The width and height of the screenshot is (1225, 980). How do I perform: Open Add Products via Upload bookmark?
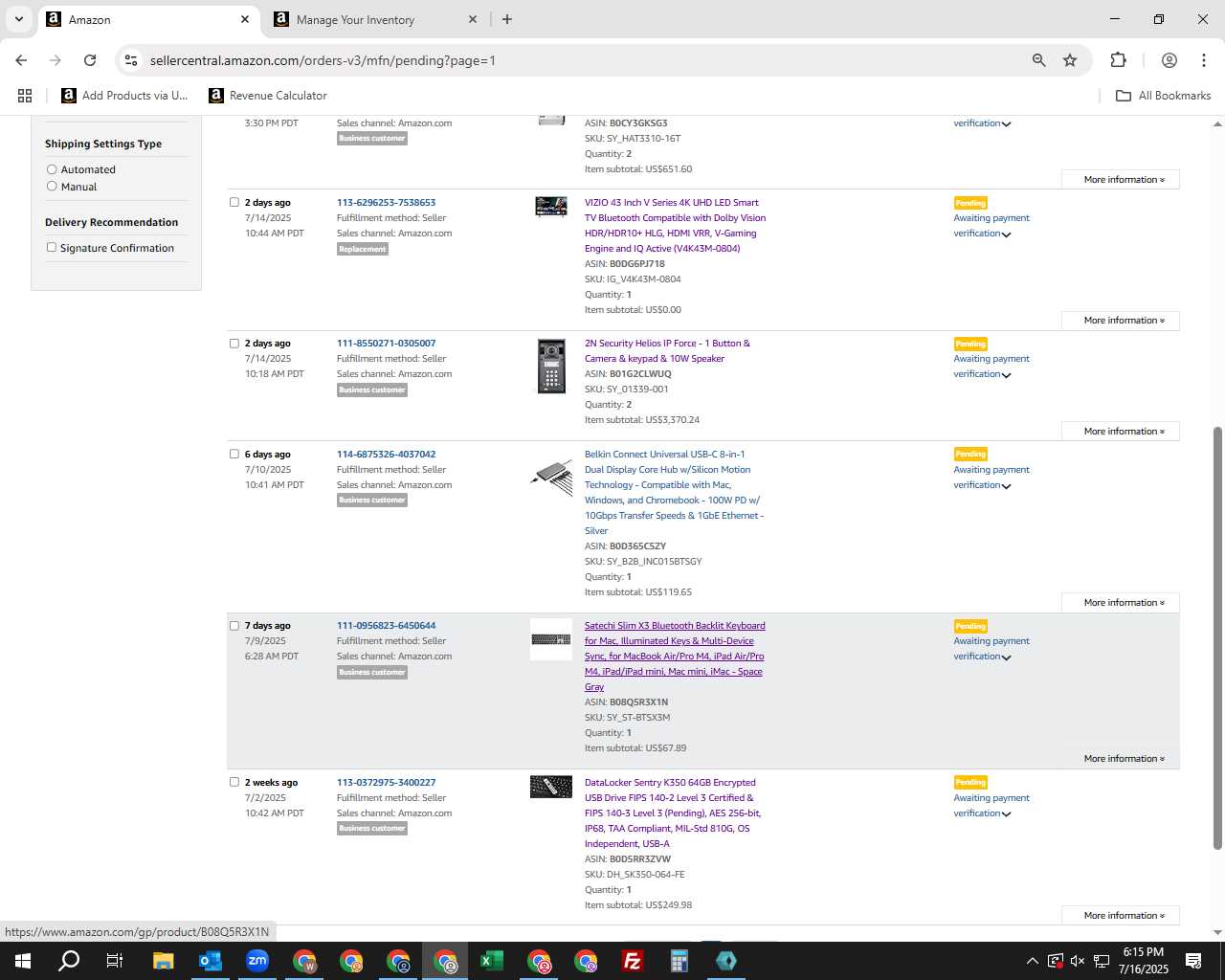[x=124, y=96]
